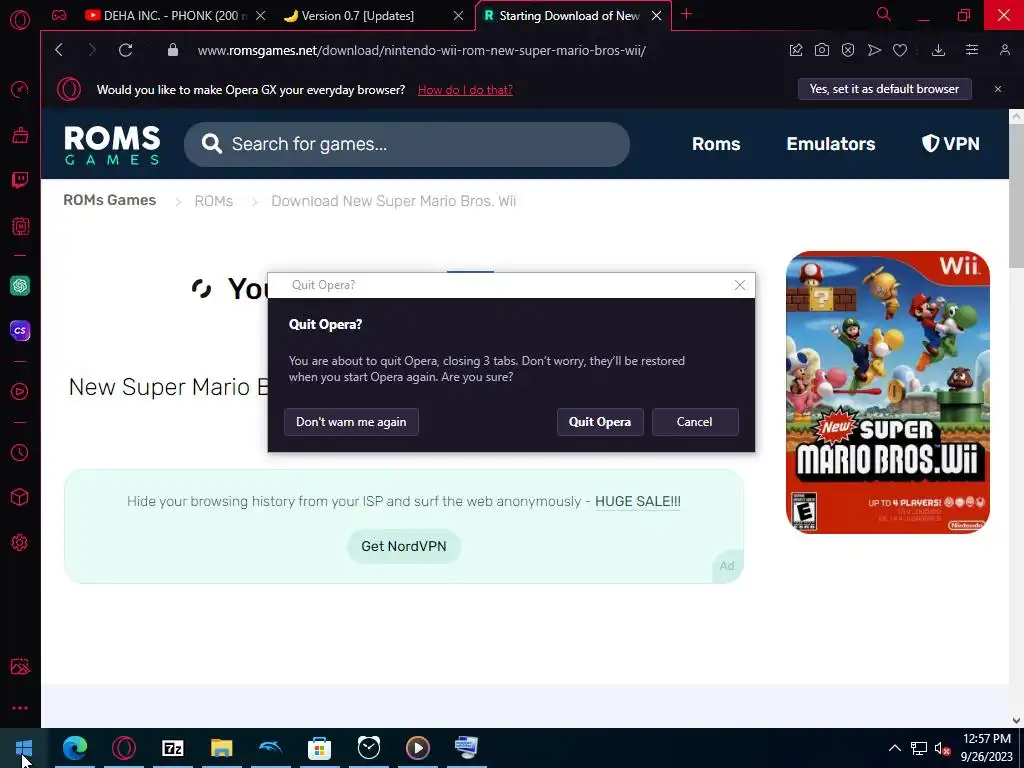Click the Search for games field

pos(407,144)
